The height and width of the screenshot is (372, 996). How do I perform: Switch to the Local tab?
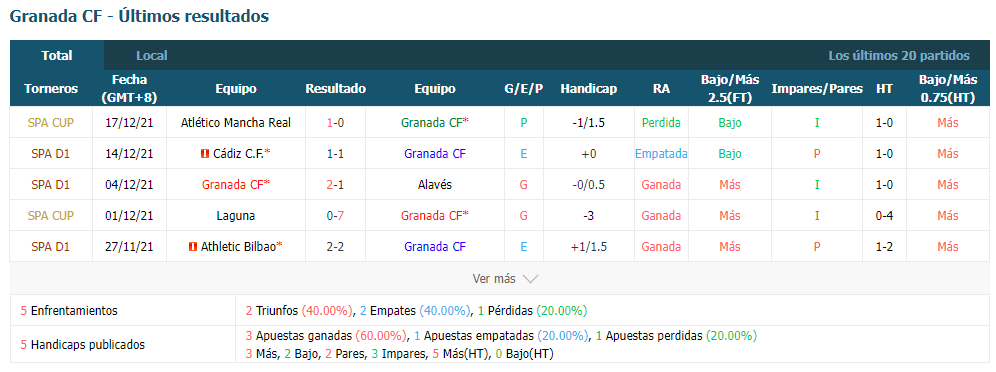coord(152,56)
